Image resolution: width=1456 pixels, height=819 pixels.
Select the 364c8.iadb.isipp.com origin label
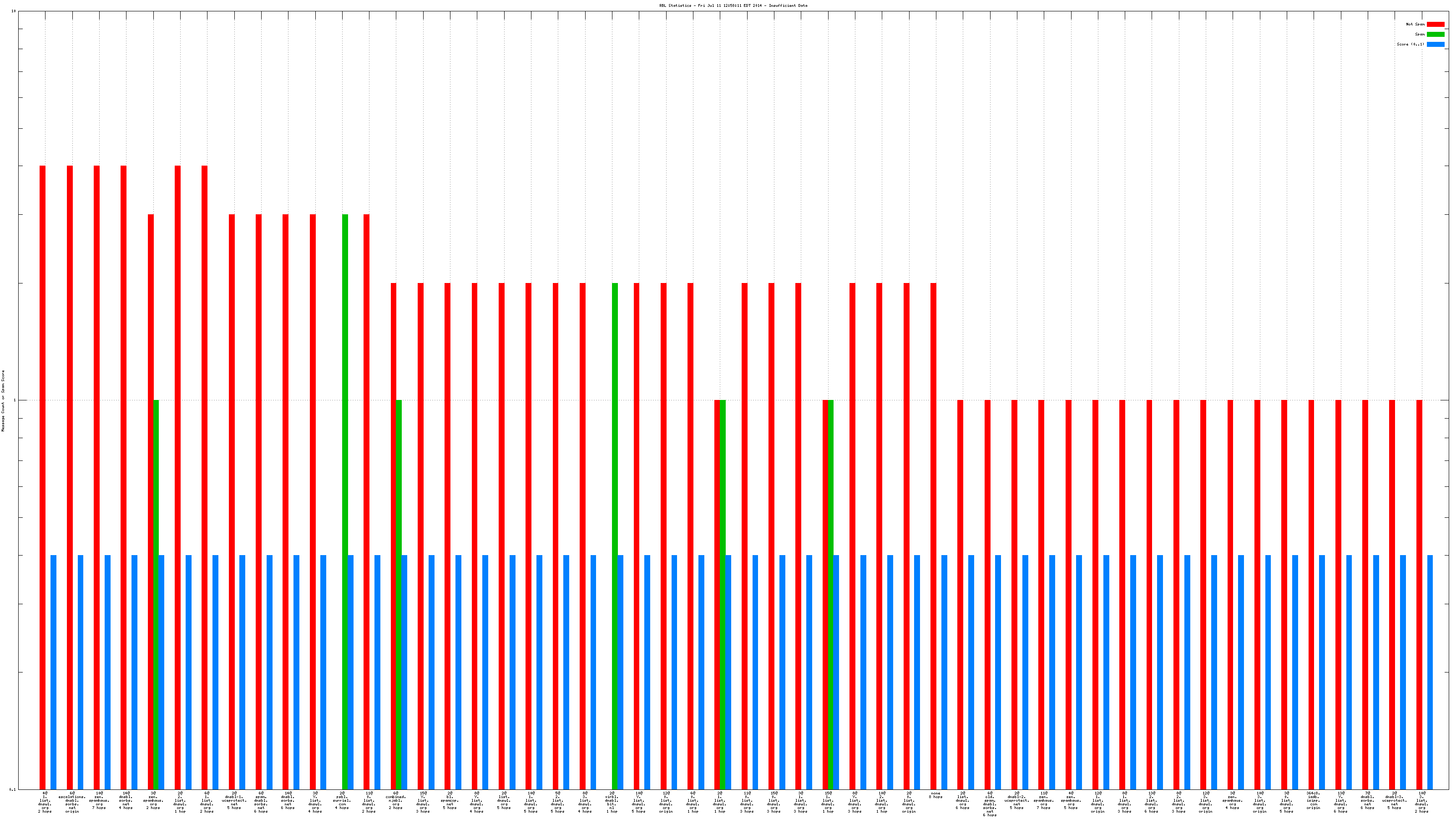[1313, 801]
